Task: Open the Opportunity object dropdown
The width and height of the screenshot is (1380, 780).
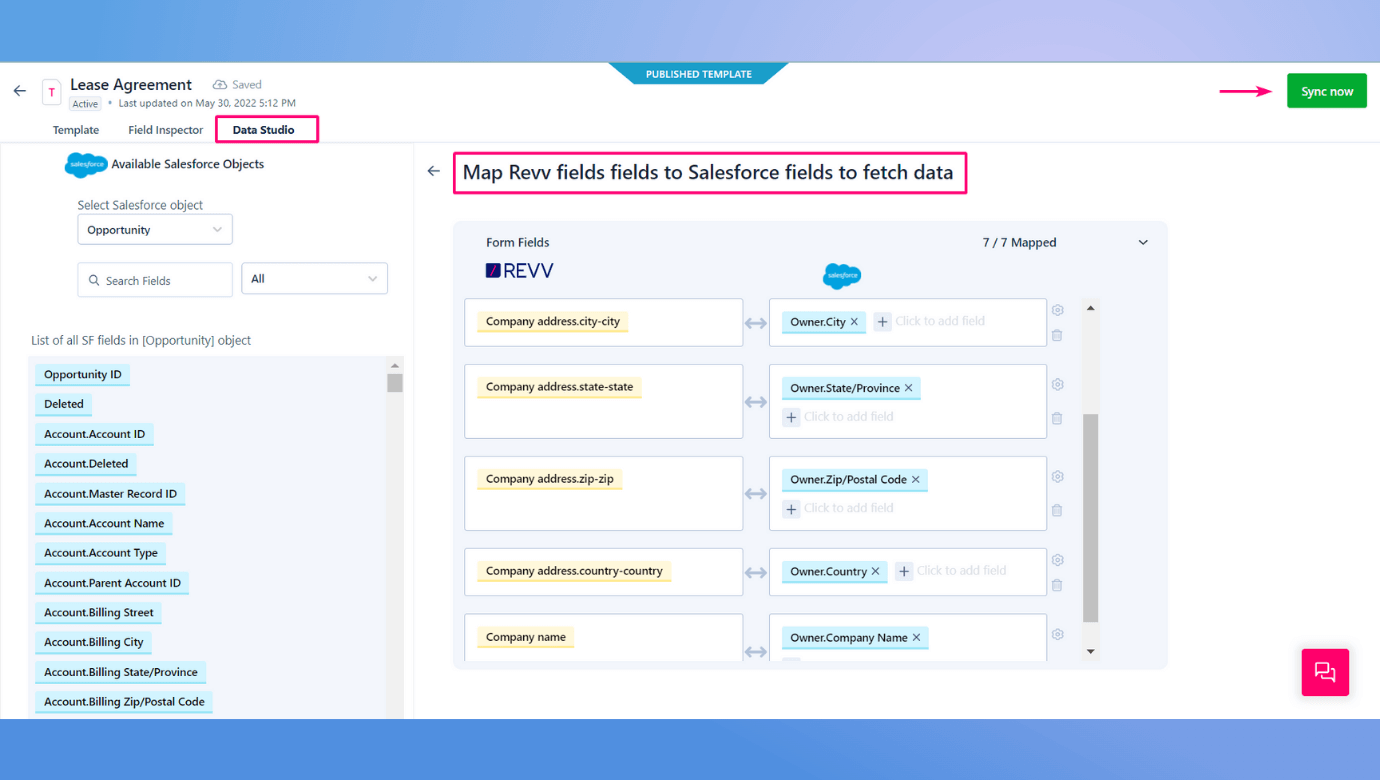Action: click(155, 230)
